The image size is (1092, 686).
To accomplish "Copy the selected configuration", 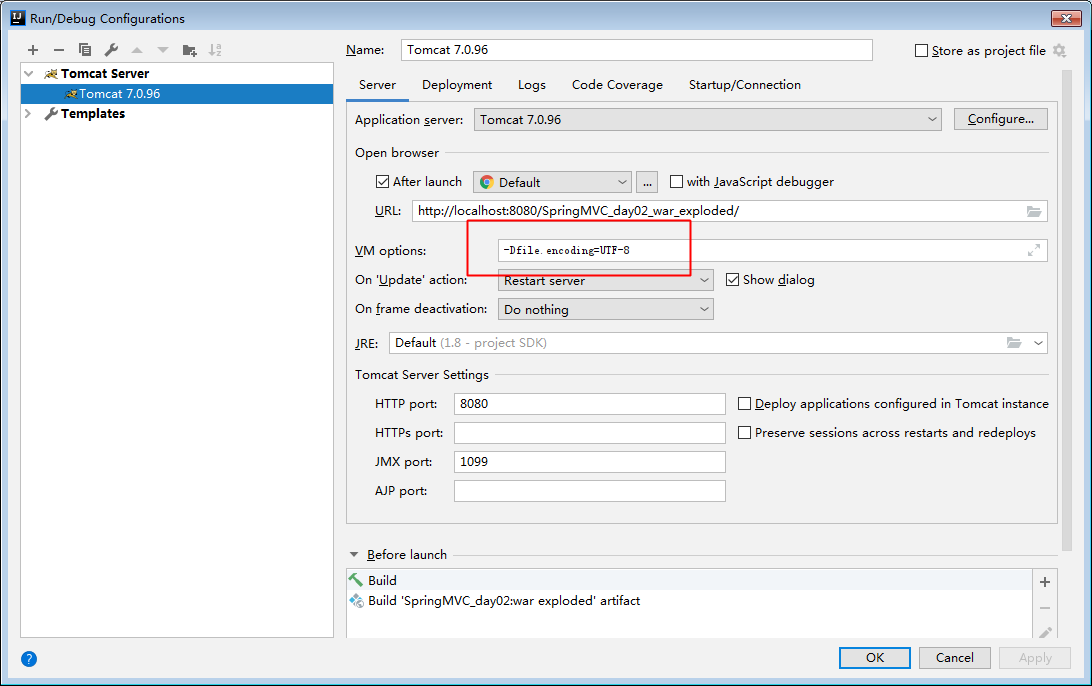I will (85, 50).
